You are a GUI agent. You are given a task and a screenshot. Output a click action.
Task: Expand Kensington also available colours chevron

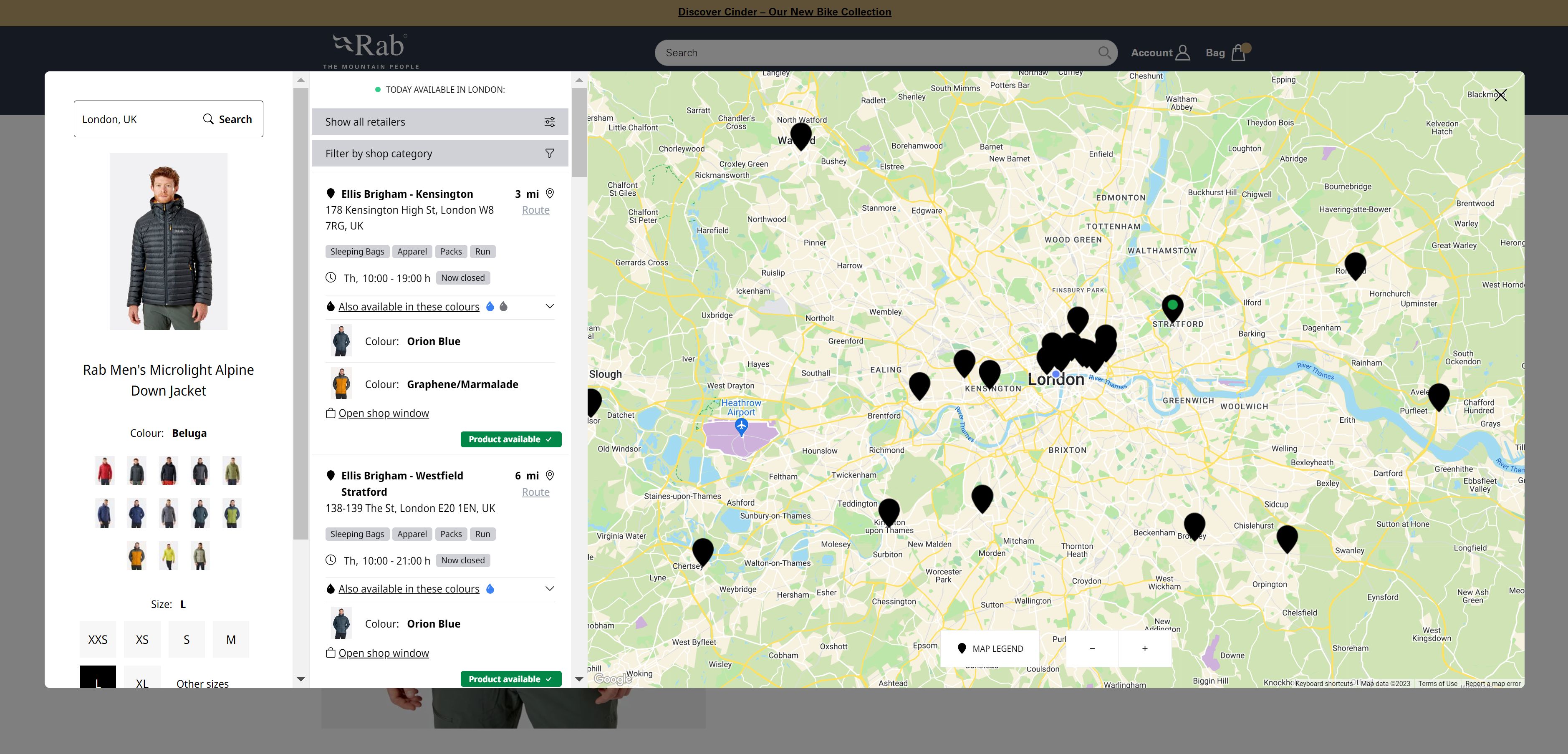pyautogui.click(x=550, y=306)
